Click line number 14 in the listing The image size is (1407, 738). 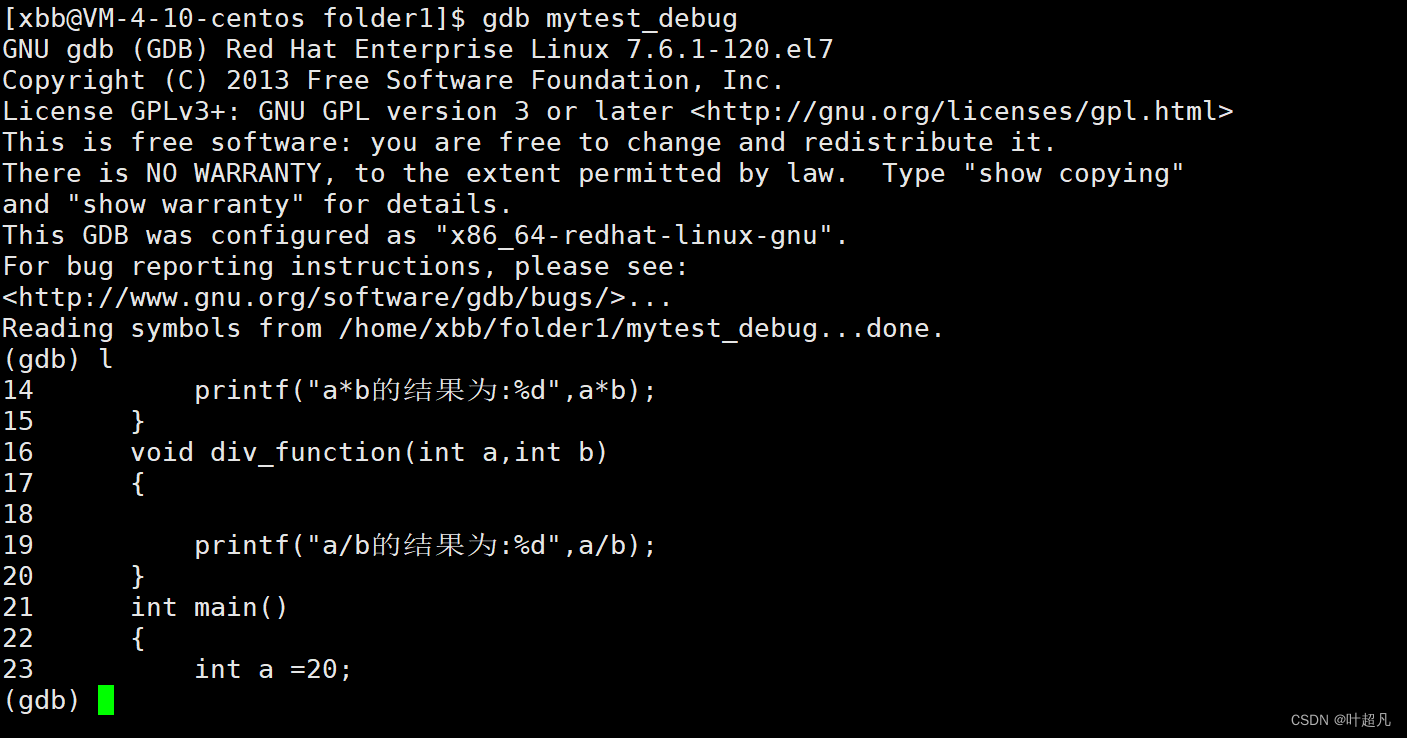(x=18, y=390)
